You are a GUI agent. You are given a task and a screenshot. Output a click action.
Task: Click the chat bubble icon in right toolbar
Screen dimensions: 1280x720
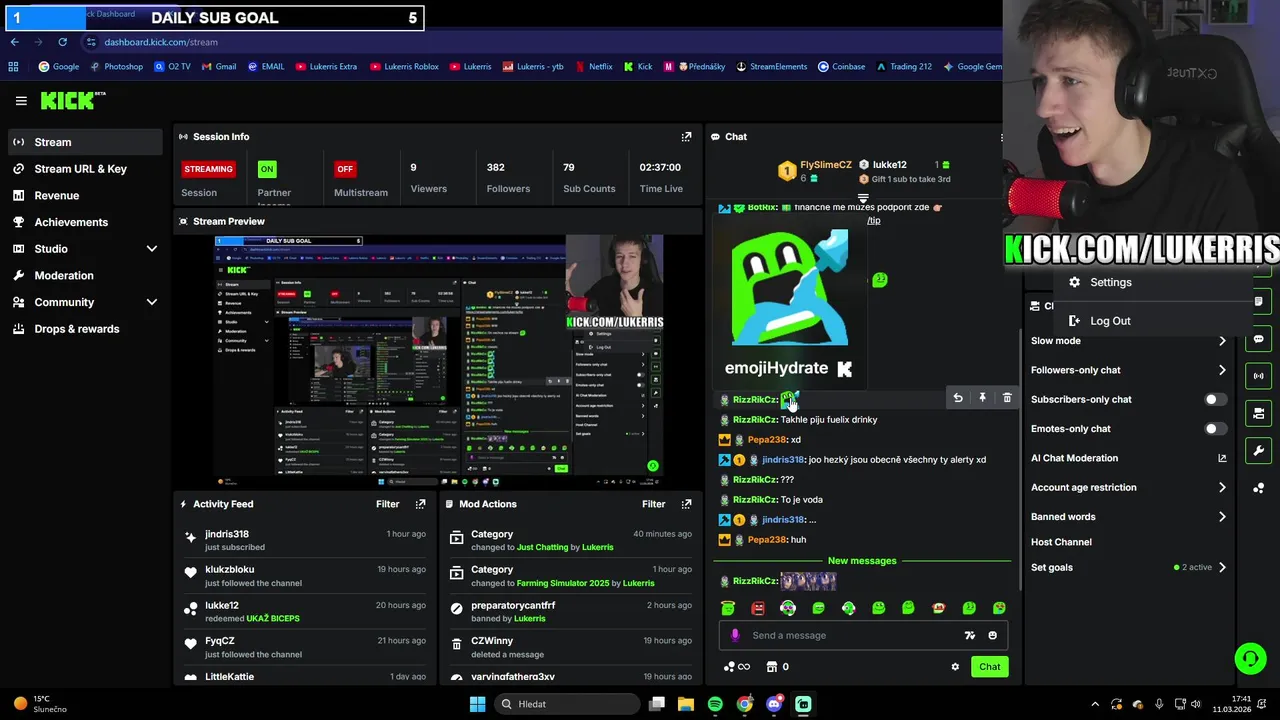(1258, 339)
